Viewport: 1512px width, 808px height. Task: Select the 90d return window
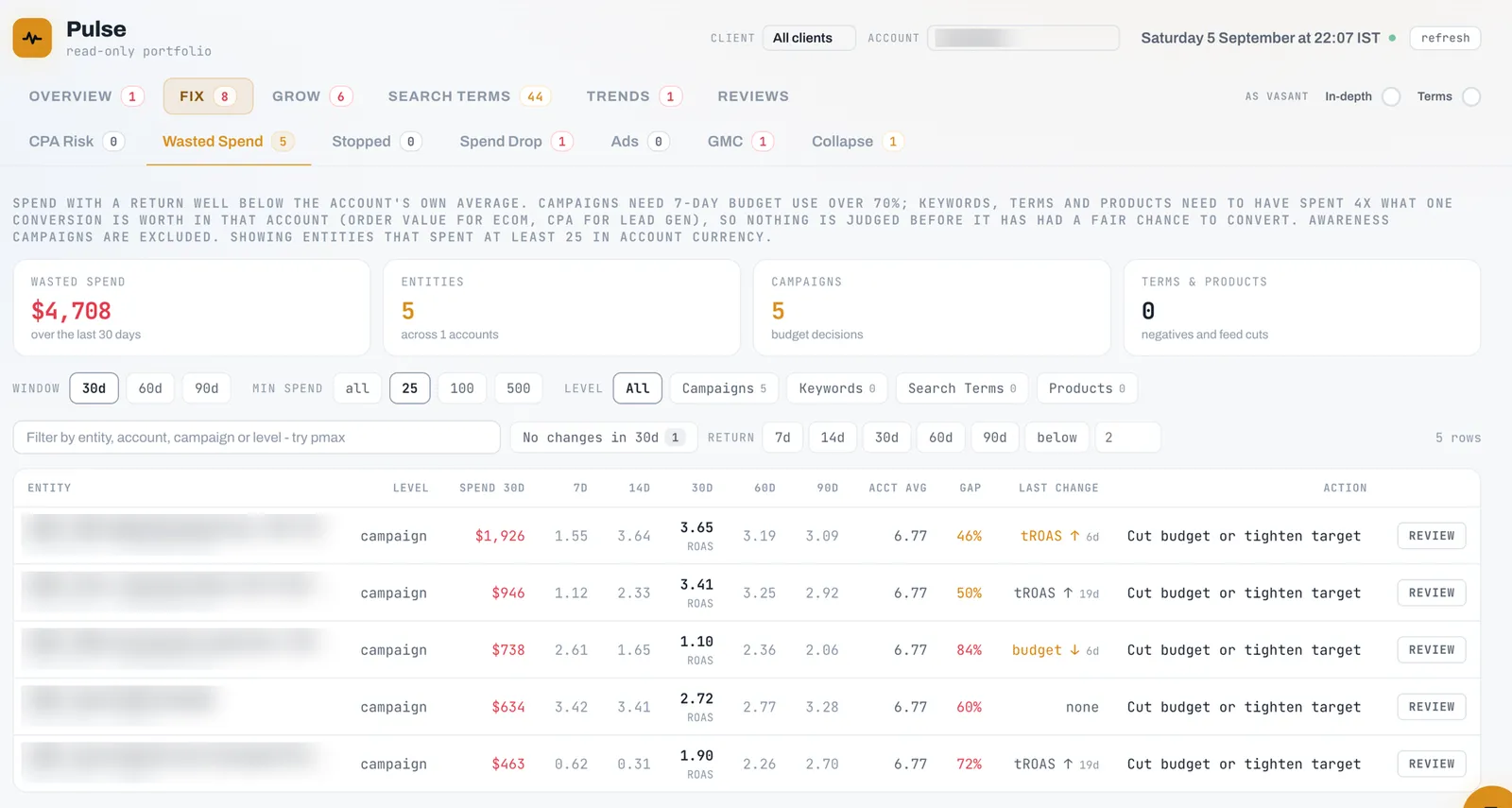tap(995, 438)
